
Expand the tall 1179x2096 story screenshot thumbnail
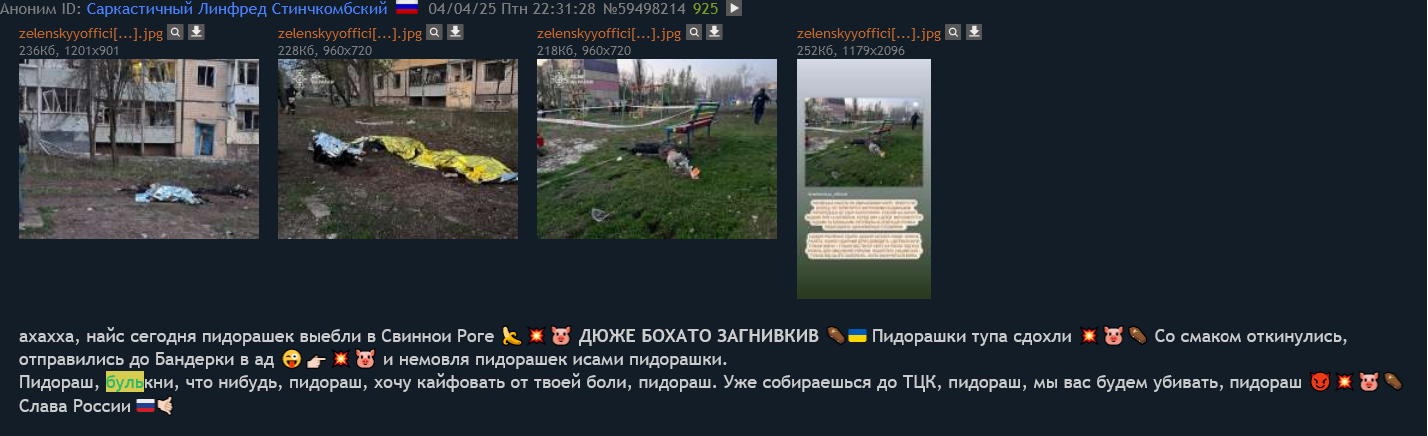pos(864,179)
